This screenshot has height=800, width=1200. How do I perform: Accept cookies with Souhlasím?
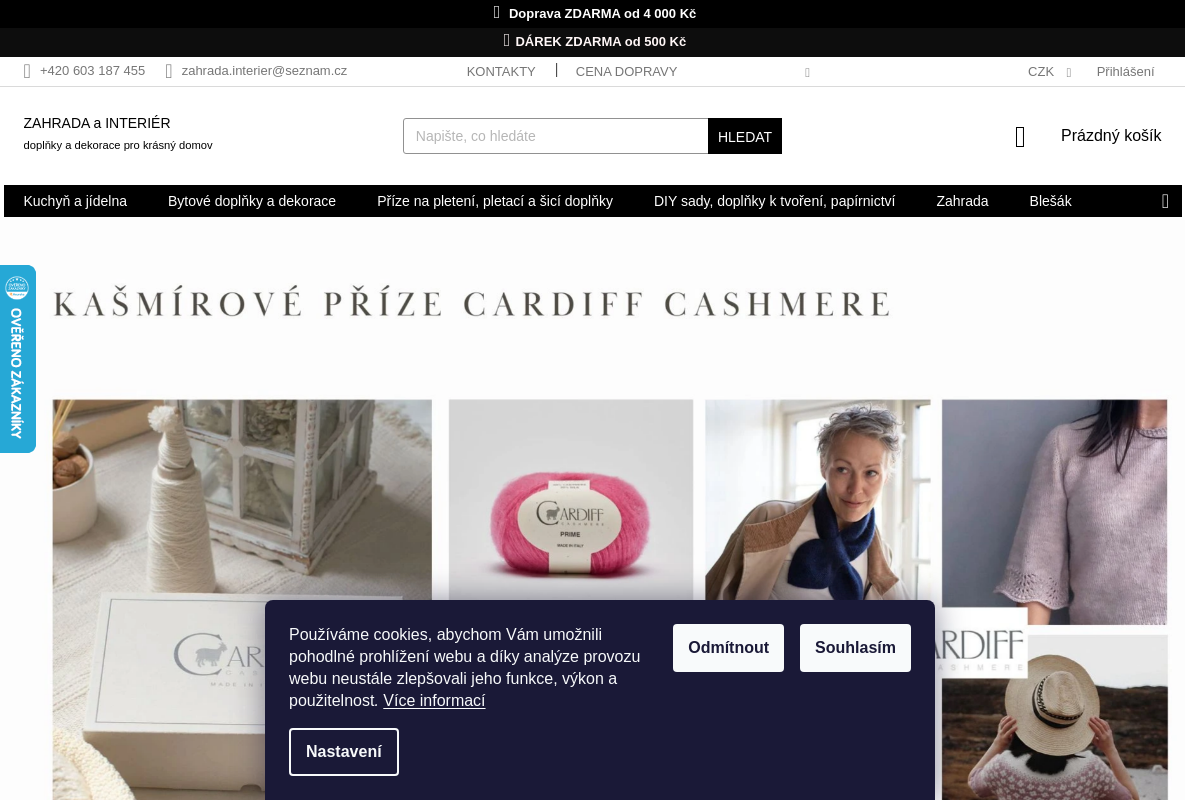click(x=855, y=648)
